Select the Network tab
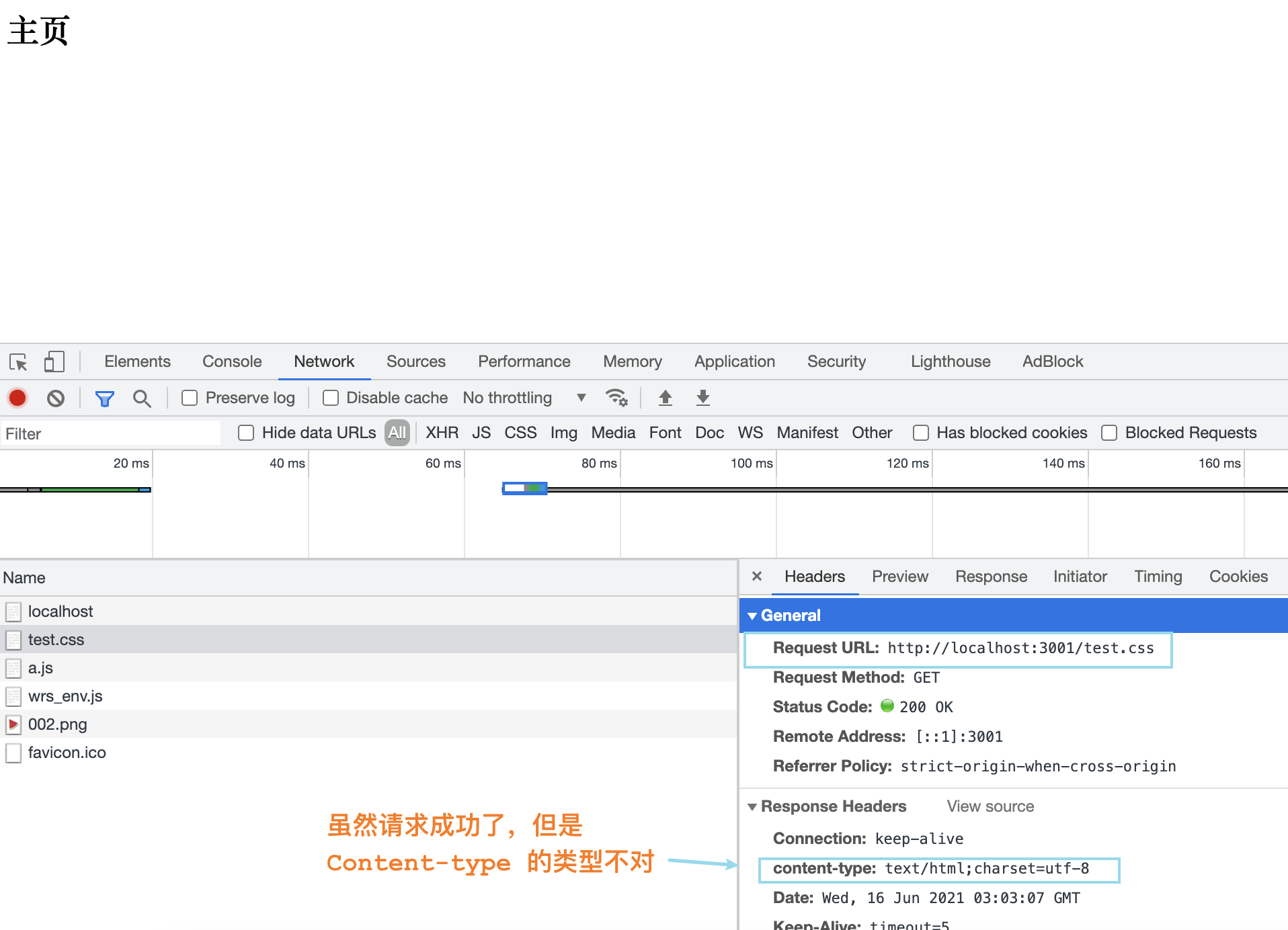The height and width of the screenshot is (930, 1288). tap(324, 362)
